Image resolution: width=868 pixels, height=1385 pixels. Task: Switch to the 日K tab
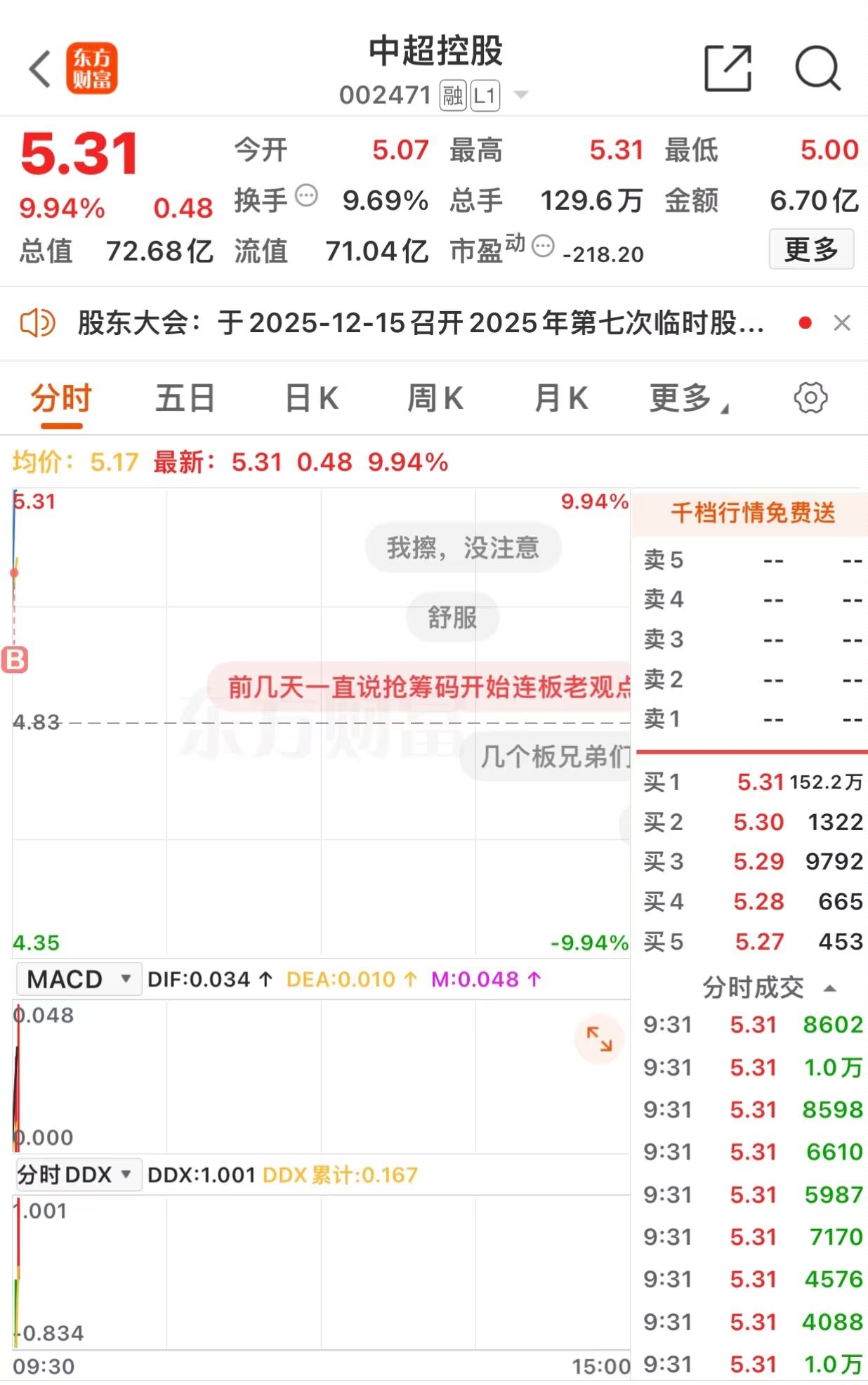pos(312,398)
